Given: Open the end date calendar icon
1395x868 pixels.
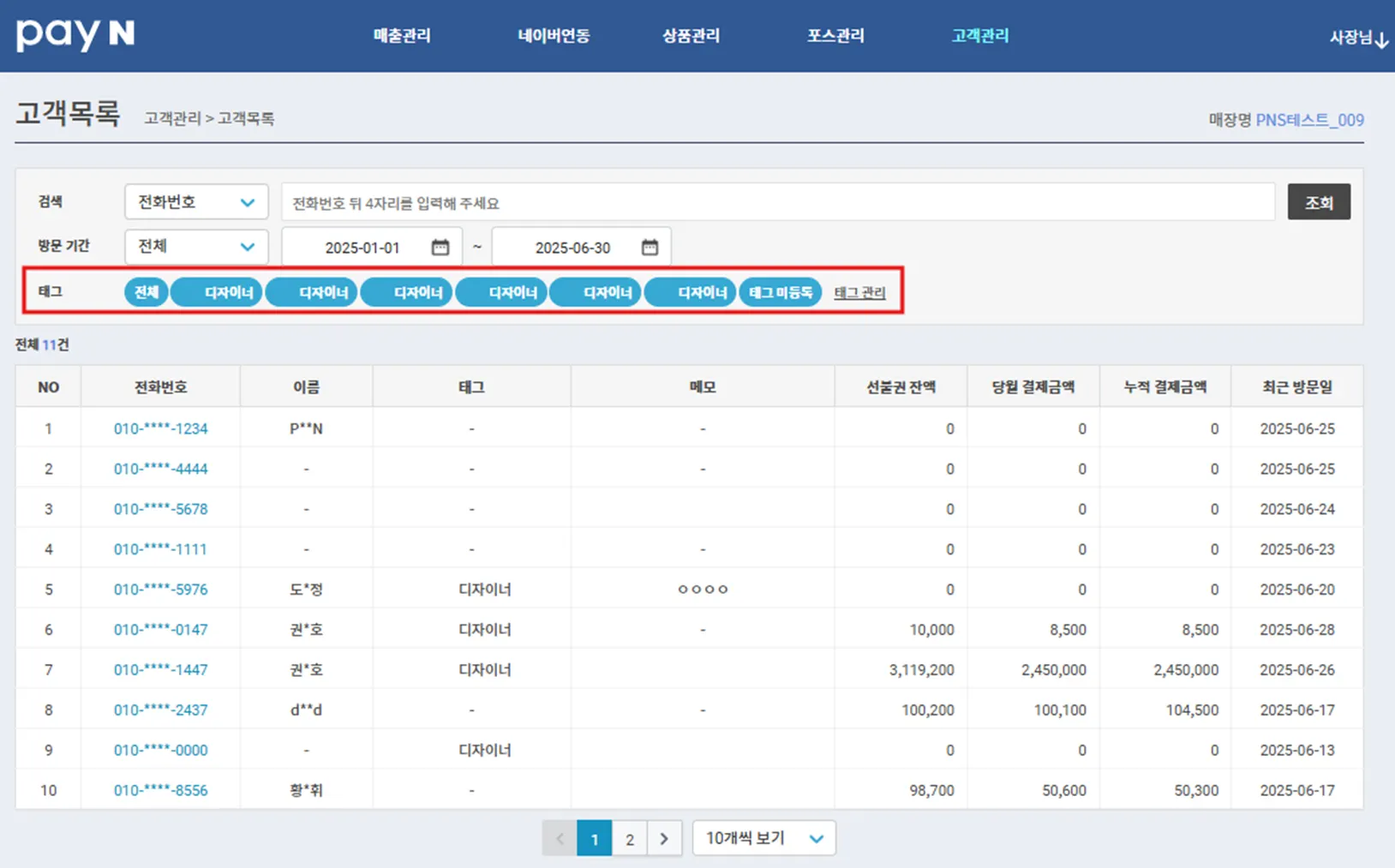Looking at the screenshot, I should tap(650, 247).
